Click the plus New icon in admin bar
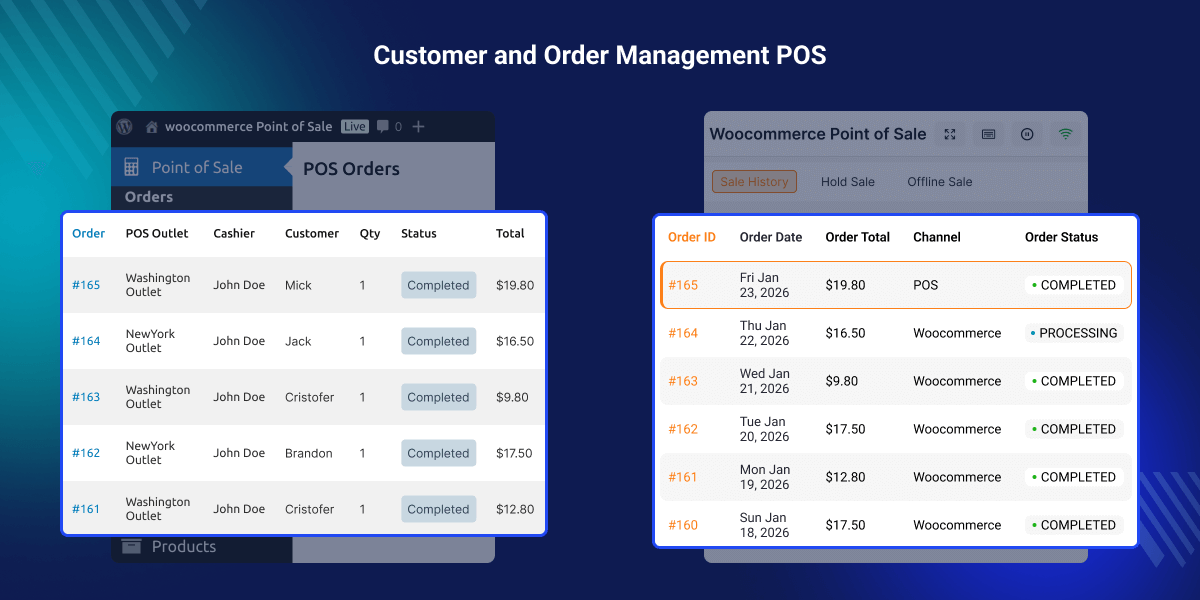1200x600 pixels. 418,126
